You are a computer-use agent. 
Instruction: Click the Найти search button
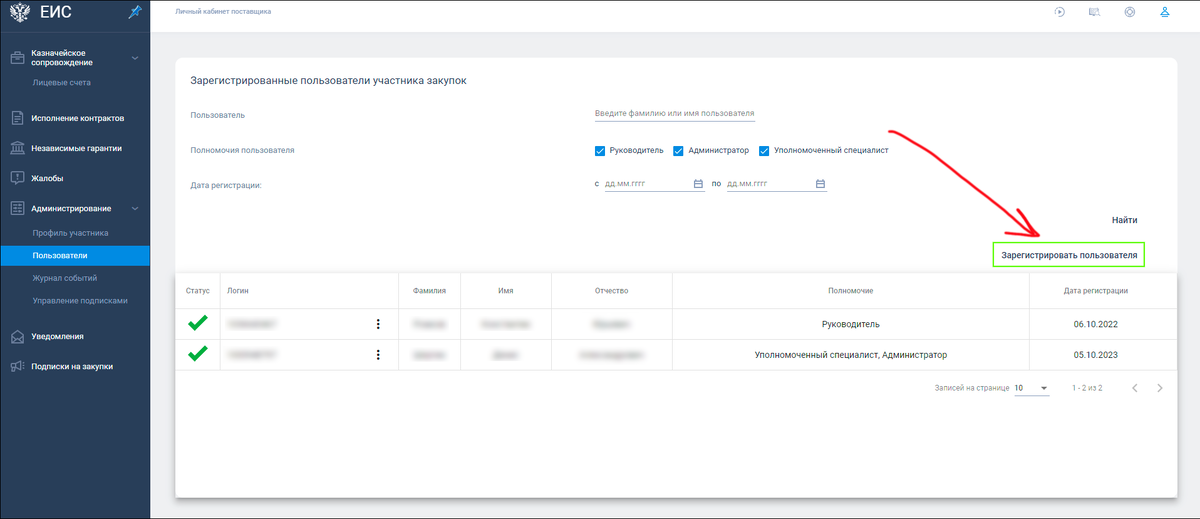(1124, 220)
